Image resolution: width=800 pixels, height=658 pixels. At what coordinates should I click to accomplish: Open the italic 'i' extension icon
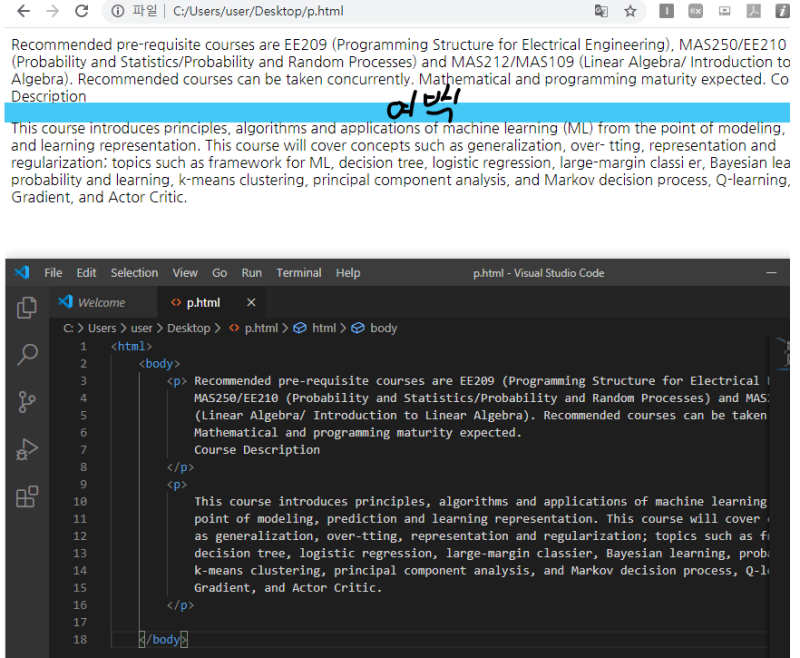pos(783,11)
